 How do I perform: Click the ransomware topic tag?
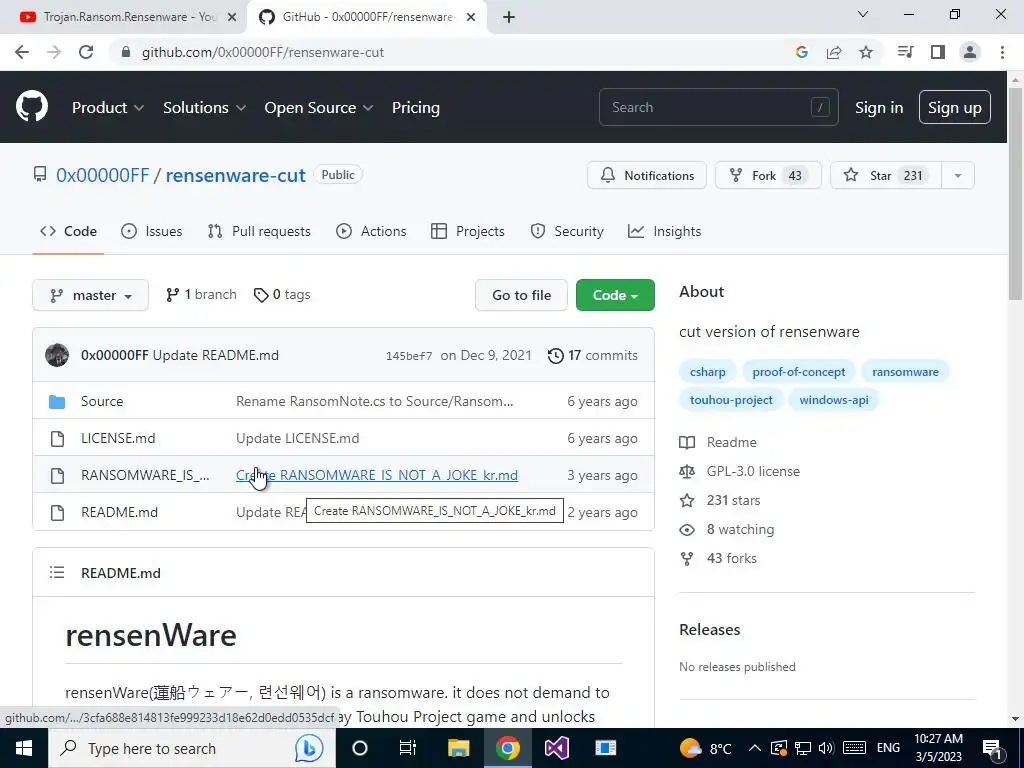(905, 372)
